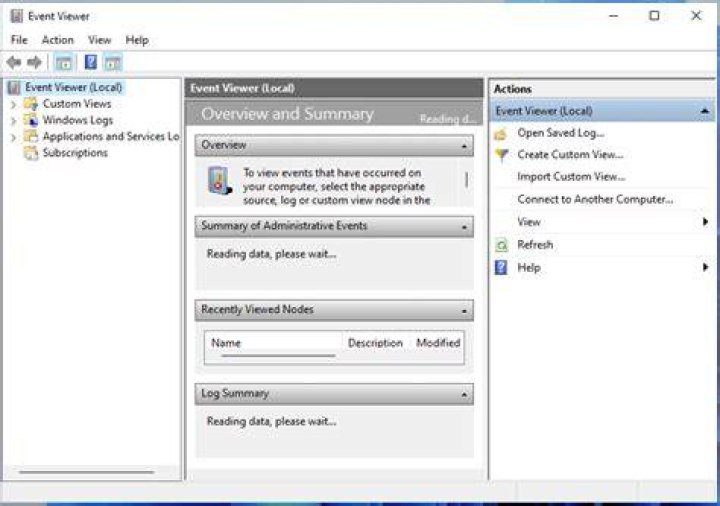Click the Event Viewer title bar app icon
This screenshot has height=506, width=720.
pyautogui.click(x=17, y=16)
